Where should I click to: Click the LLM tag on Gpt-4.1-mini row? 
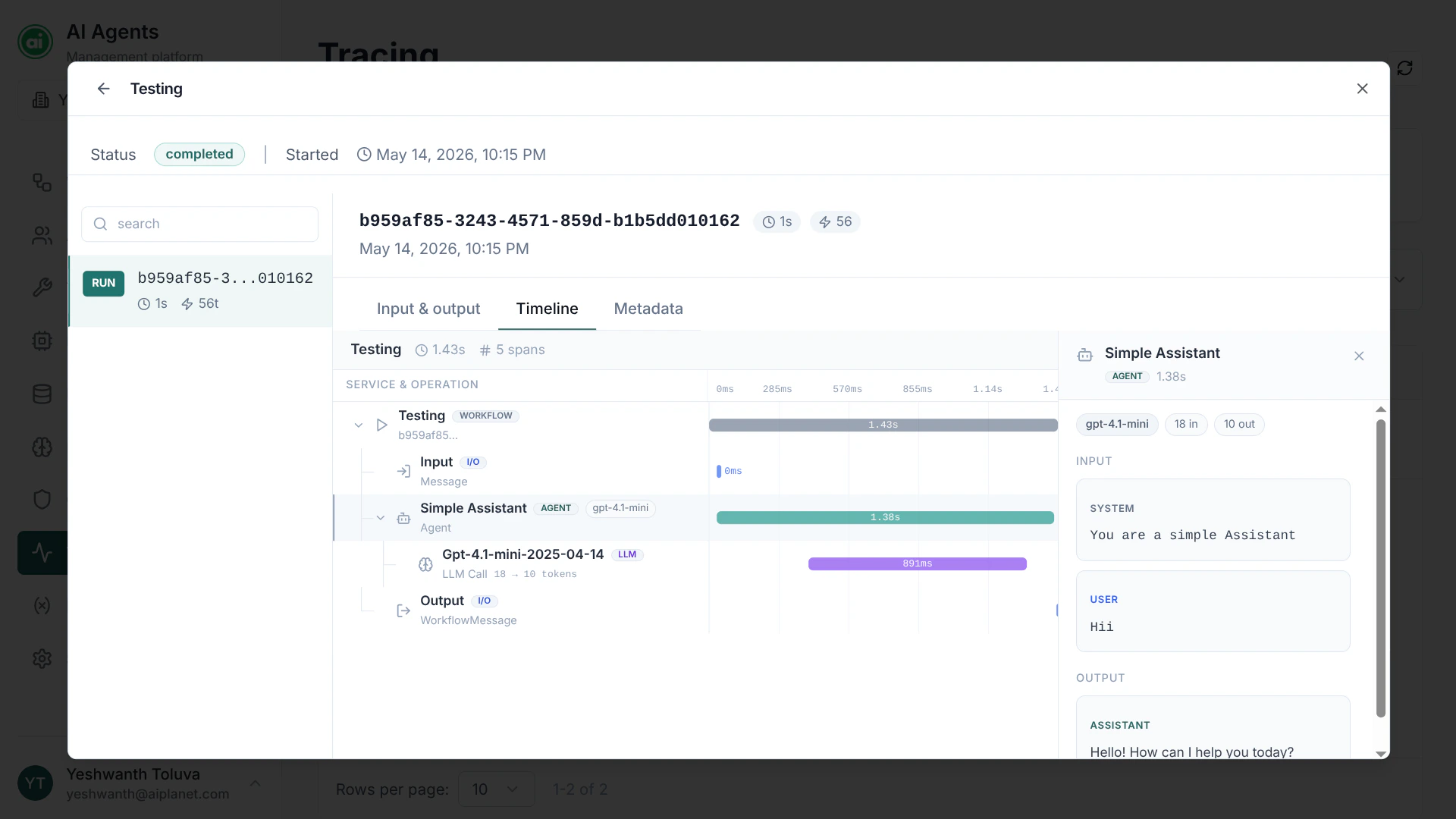627,554
